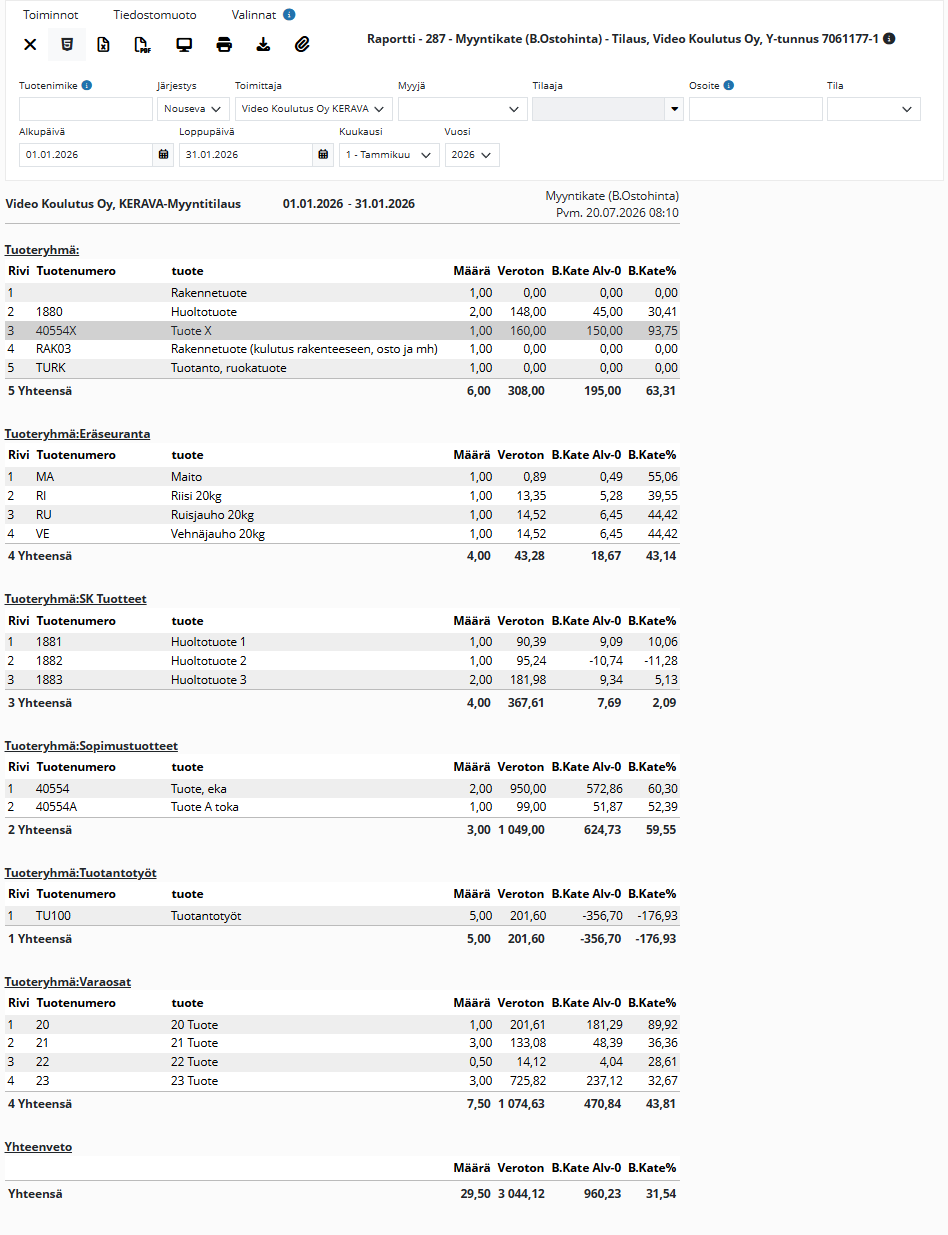Download the report file
This screenshot has height=1235, width=948.
263,44
